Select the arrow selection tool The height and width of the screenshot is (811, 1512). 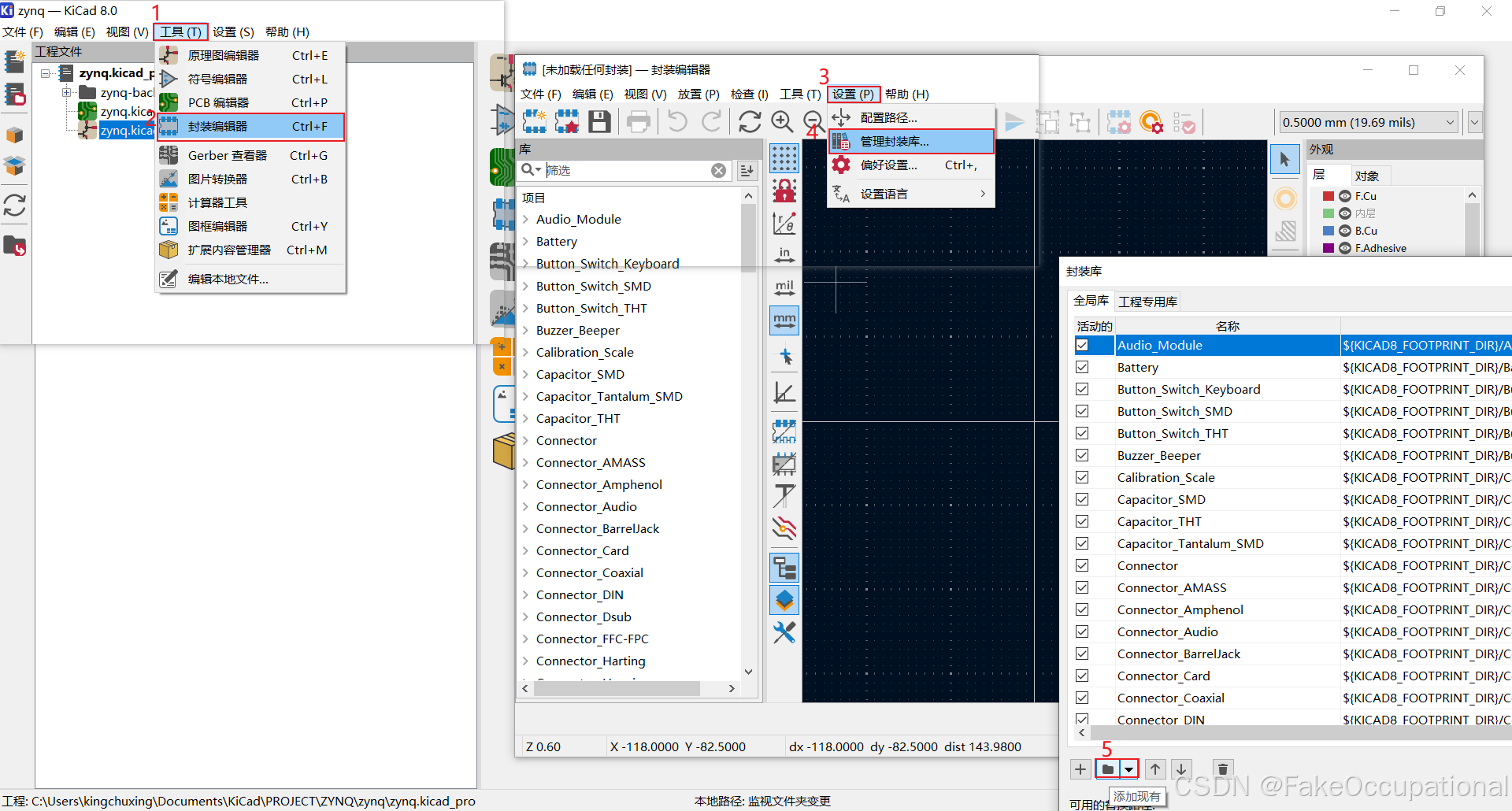1284,160
